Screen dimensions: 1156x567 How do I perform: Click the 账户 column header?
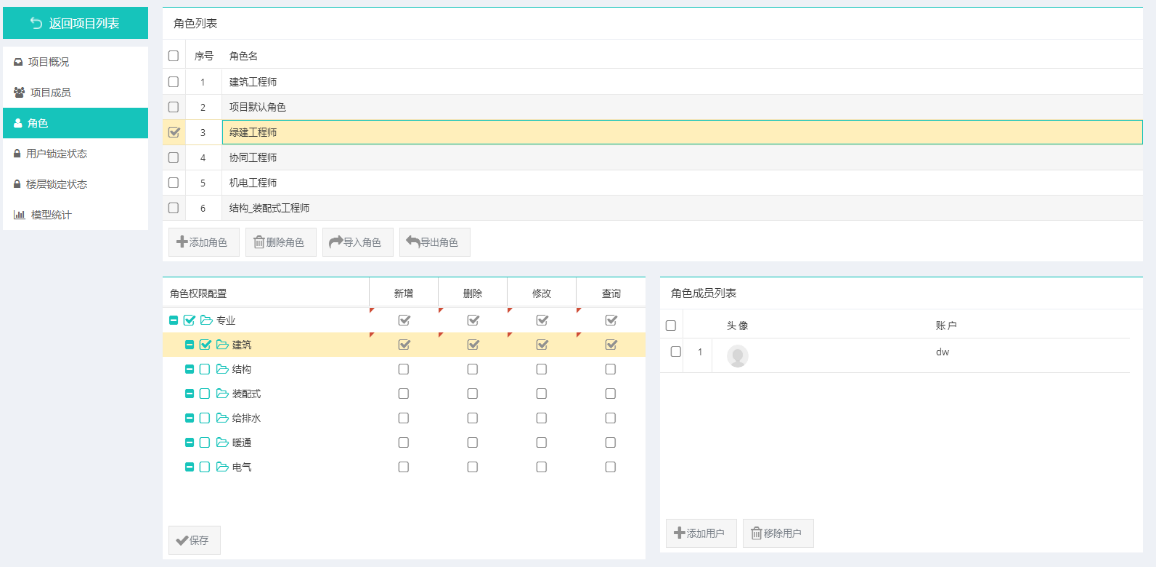coord(947,325)
